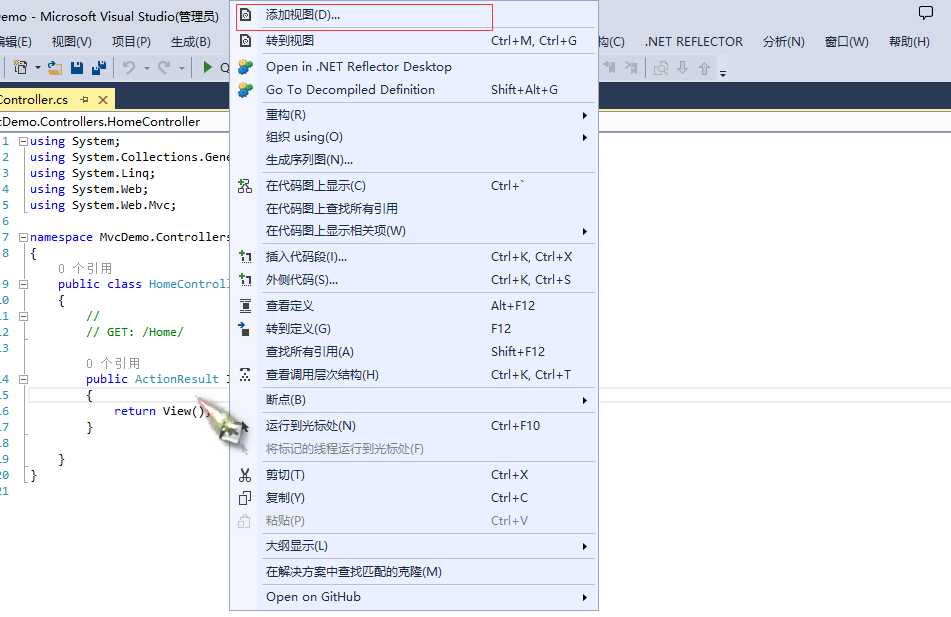
Task: Click the 外侧代码 surround-with icon
Action: tap(245, 280)
